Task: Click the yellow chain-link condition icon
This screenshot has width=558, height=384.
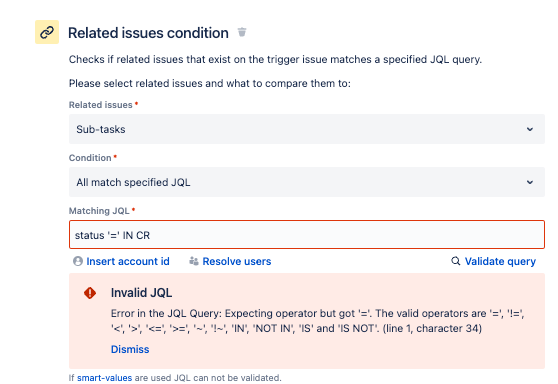Action: click(x=47, y=32)
